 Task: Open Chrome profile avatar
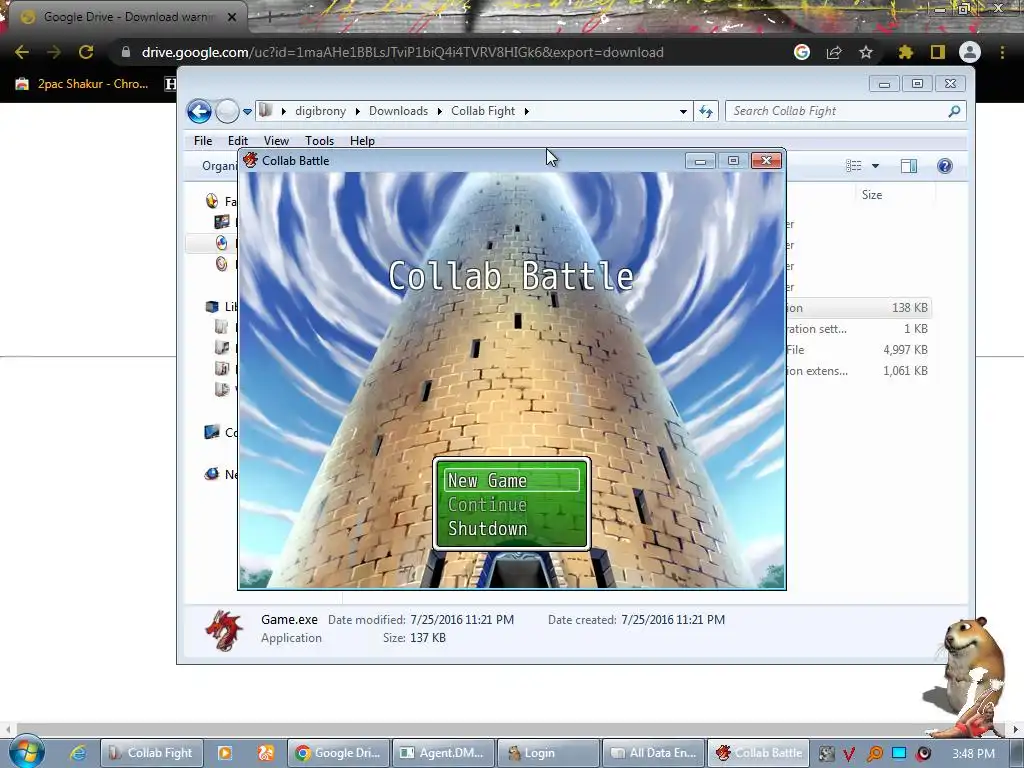pyautogui.click(x=970, y=52)
